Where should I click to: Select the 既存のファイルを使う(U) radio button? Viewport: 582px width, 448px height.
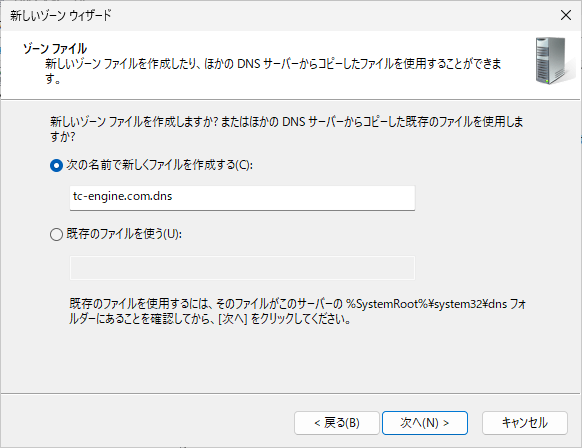point(56,234)
